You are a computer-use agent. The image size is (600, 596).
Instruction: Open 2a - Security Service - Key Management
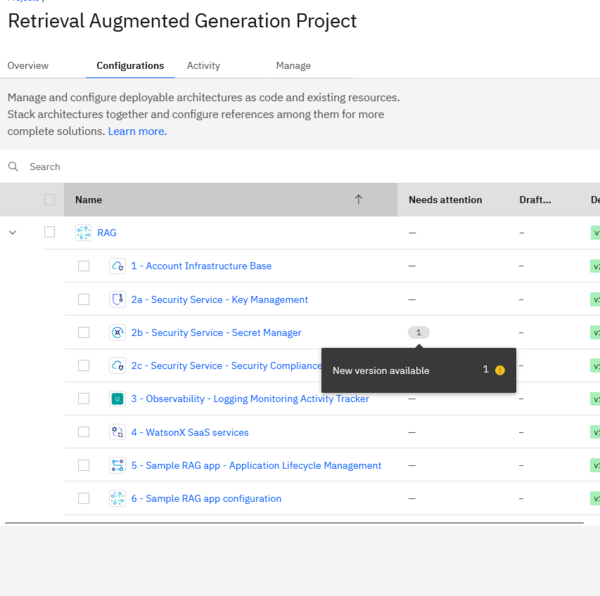click(x=219, y=299)
